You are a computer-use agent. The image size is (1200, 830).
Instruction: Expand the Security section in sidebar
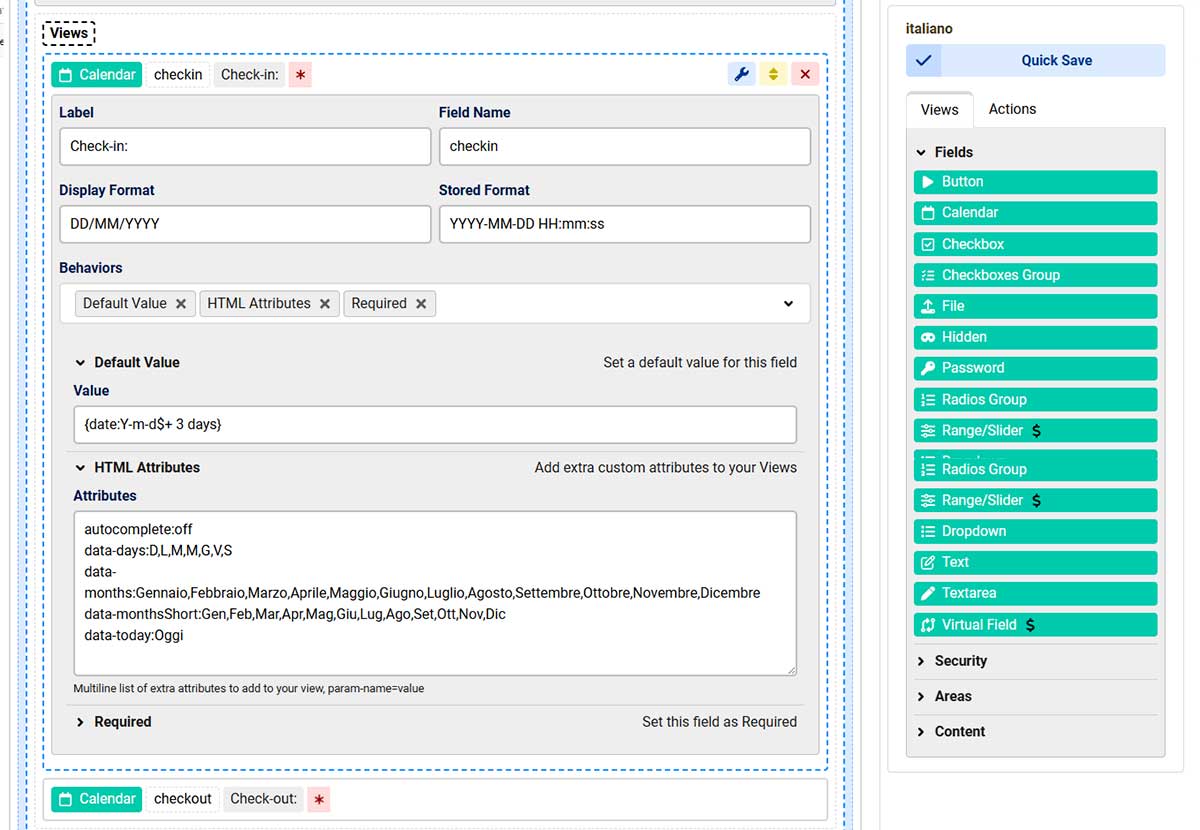coord(960,661)
